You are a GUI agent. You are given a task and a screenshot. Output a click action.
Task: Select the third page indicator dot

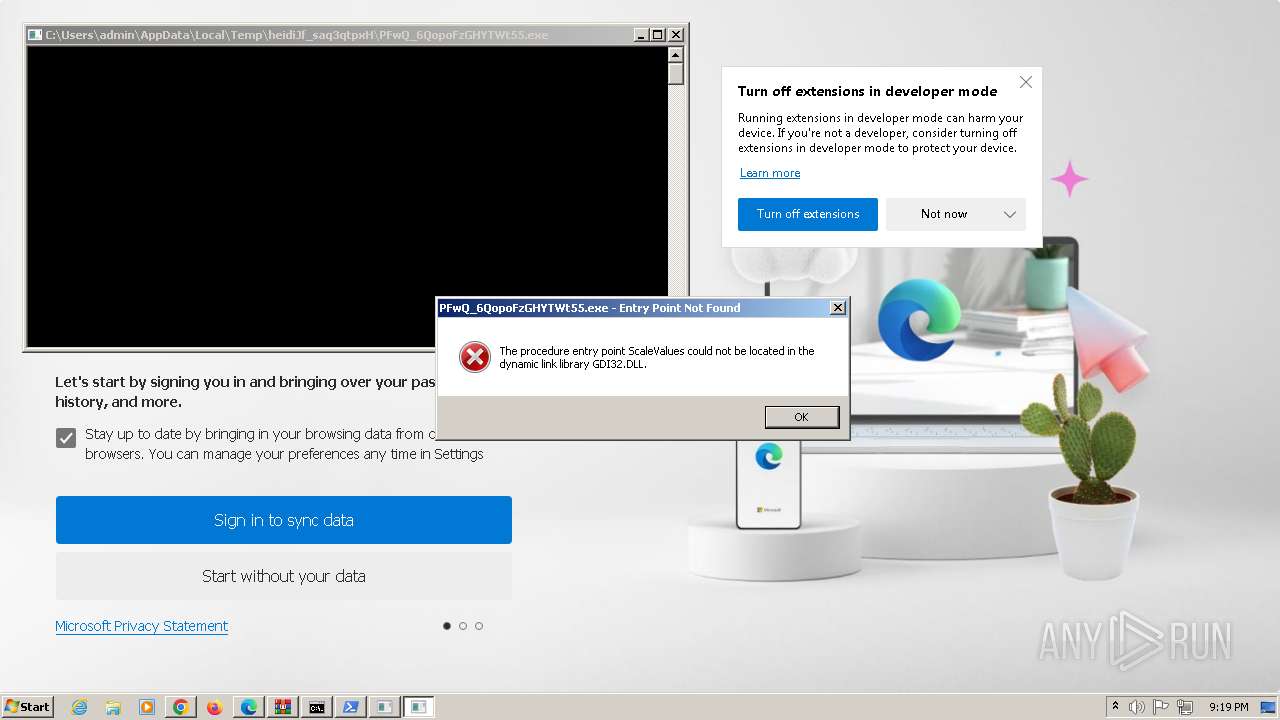pos(479,626)
